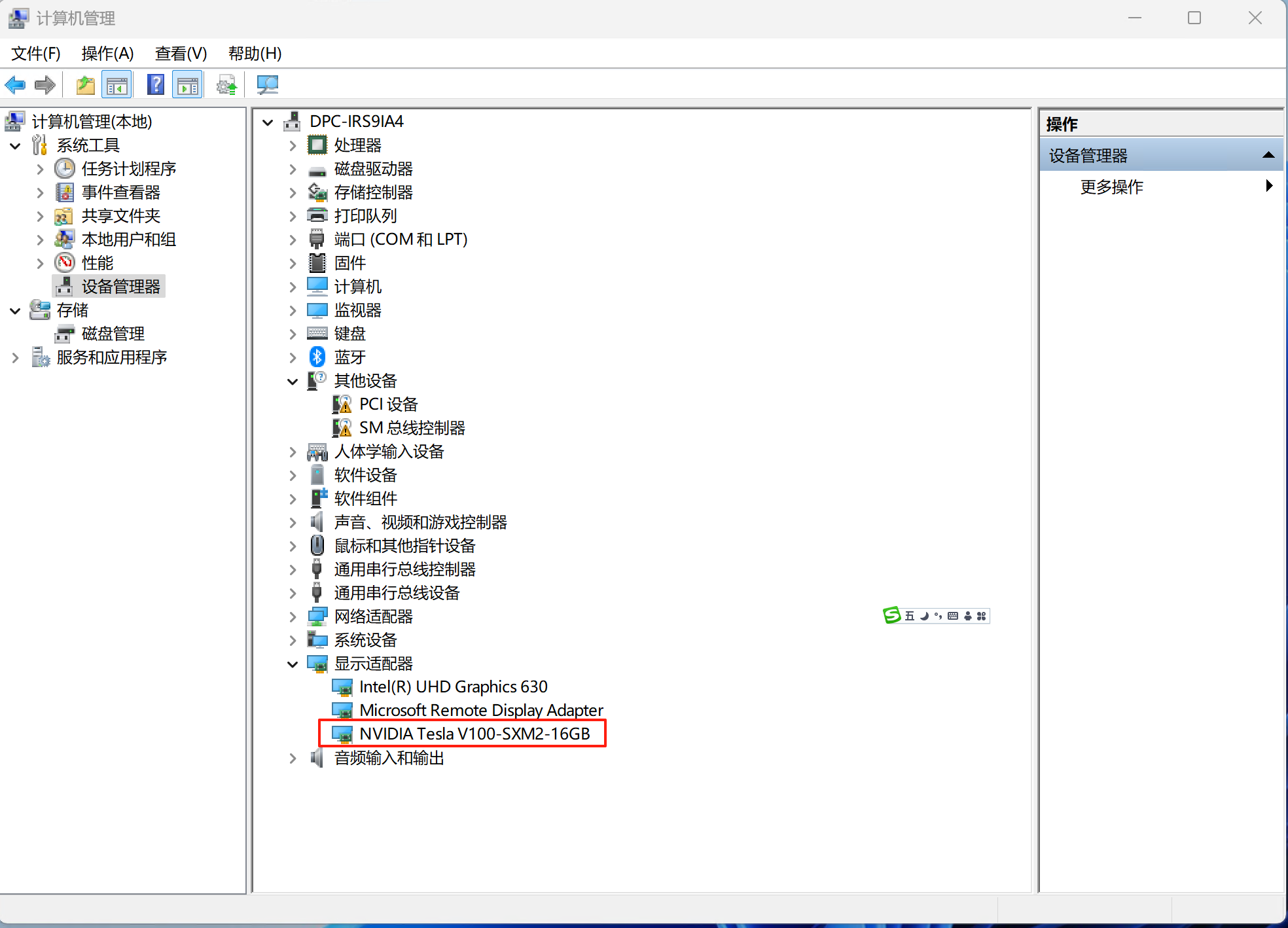
Task: Open the 操作(A) menu
Action: [x=107, y=54]
